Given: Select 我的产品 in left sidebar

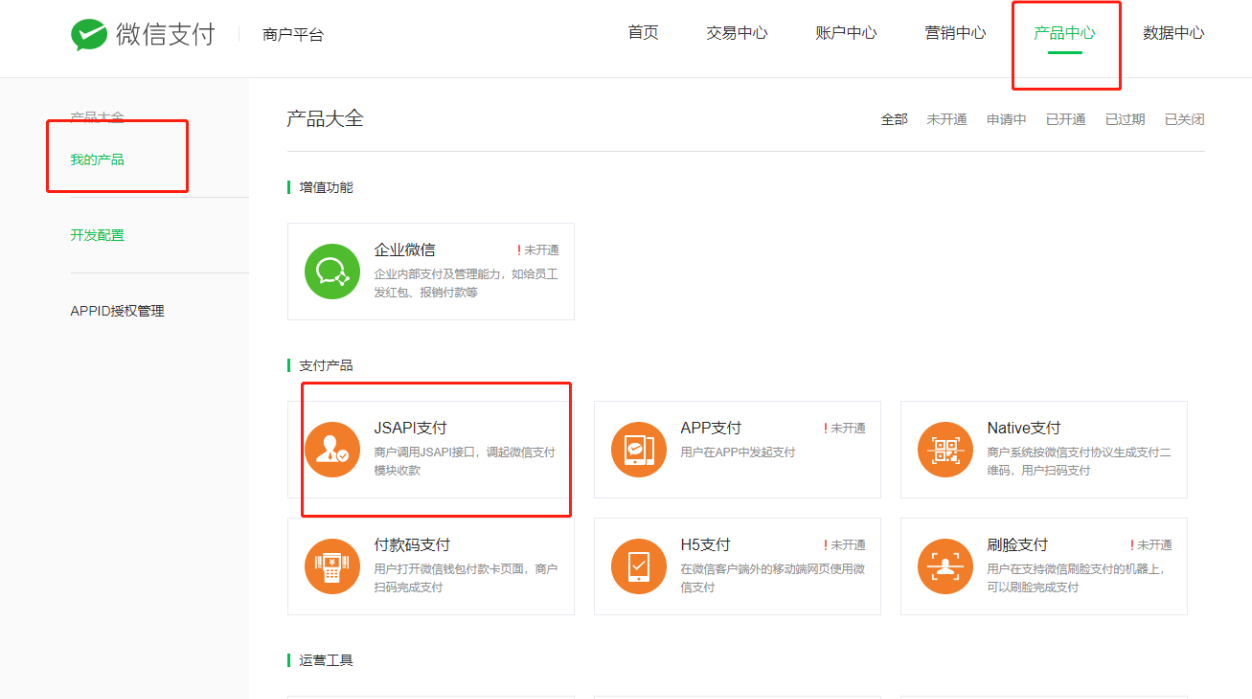Looking at the screenshot, I should [97, 160].
